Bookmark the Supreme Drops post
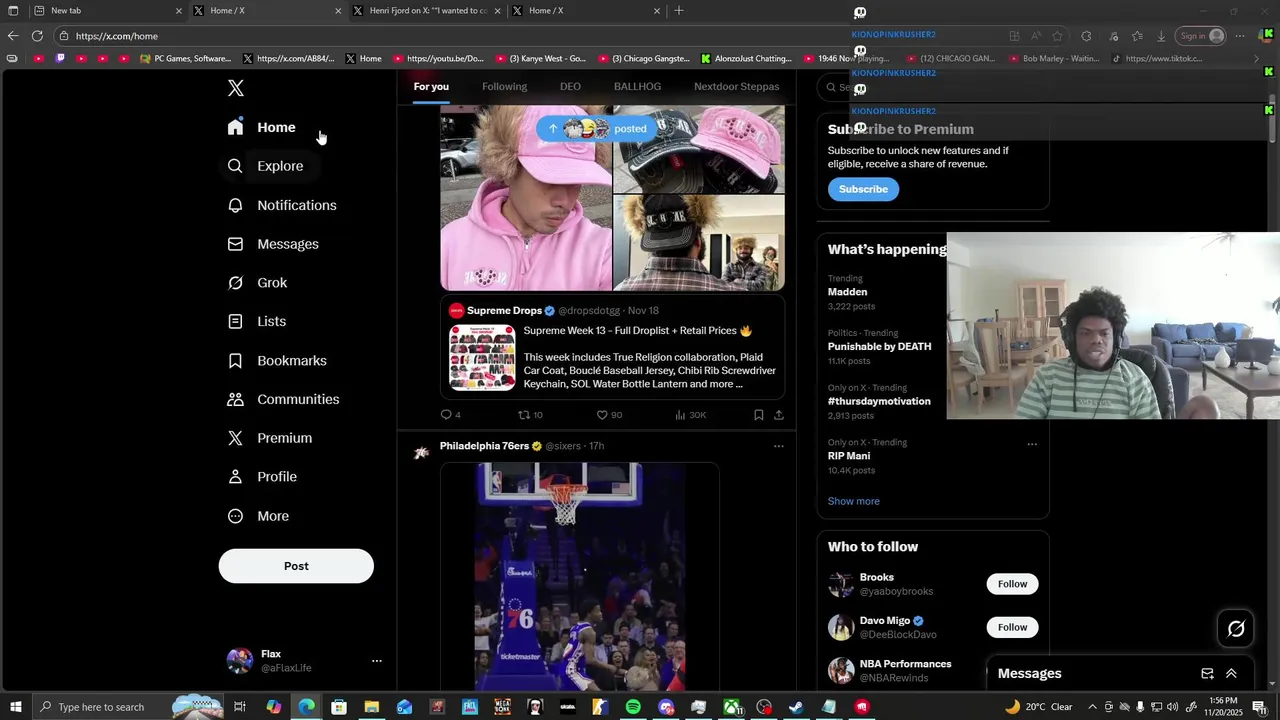The image size is (1280, 720). coord(758,415)
